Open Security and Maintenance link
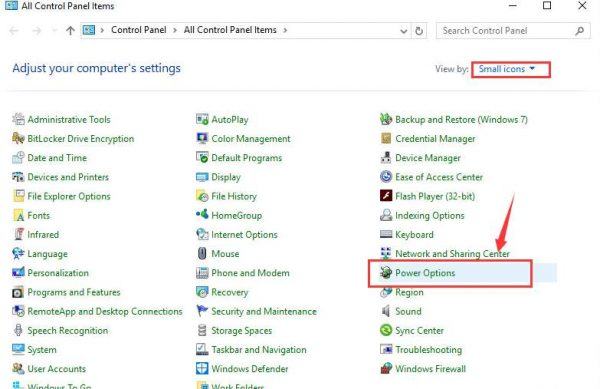Screen dimensions: 600x389 point(264,311)
